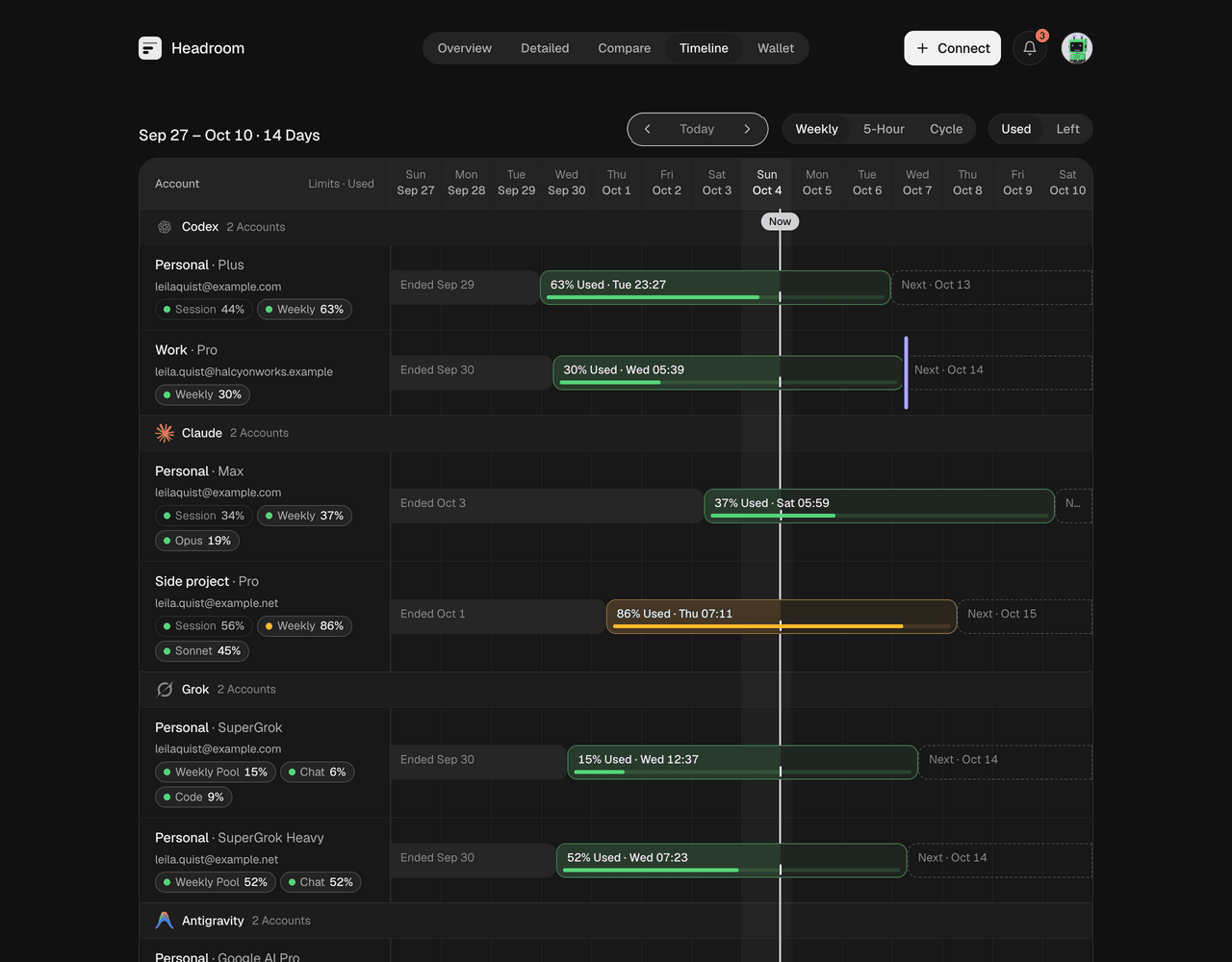Viewport: 1232px width, 962px height.
Task: Select the Cycle view mode
Action: (946, 129)
